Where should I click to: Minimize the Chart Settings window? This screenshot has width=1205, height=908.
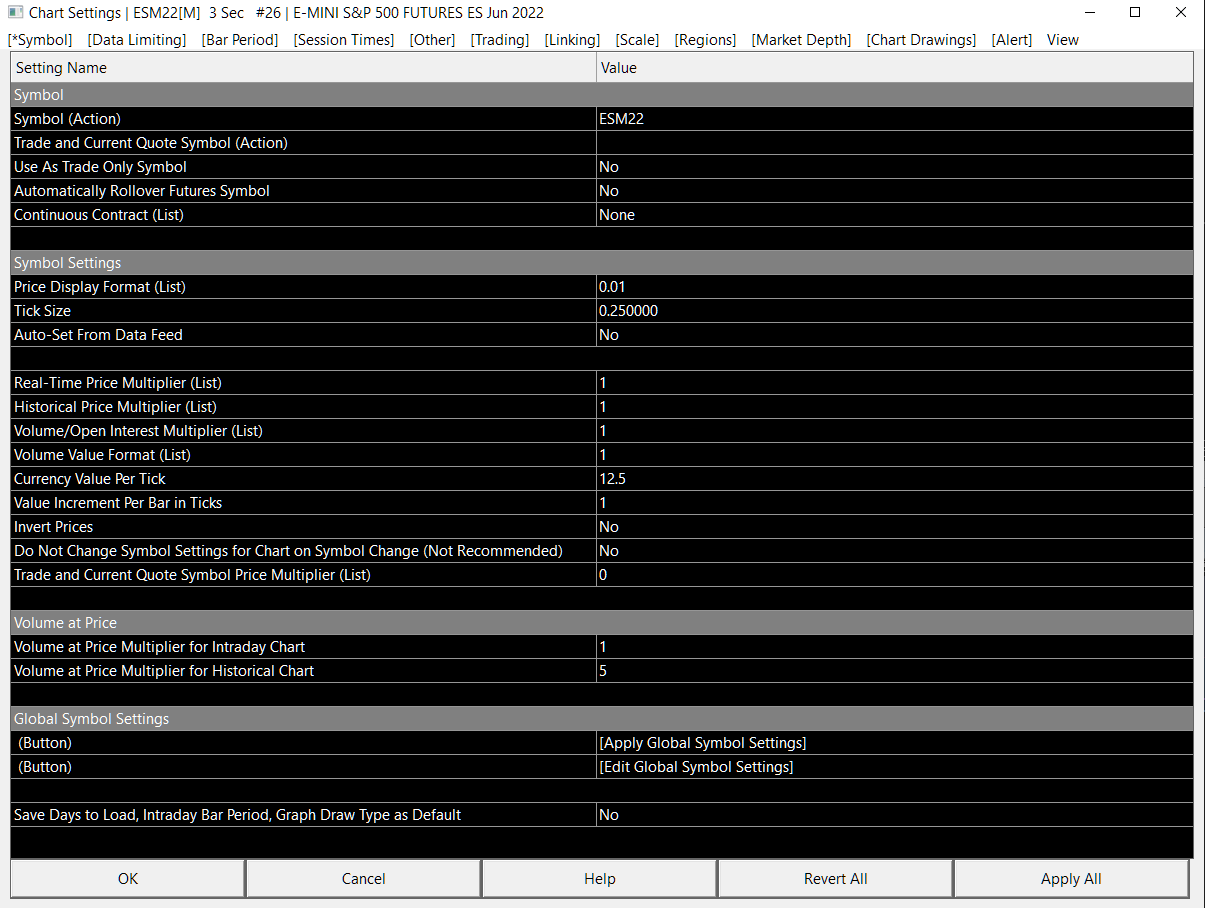coord(1089,13)
